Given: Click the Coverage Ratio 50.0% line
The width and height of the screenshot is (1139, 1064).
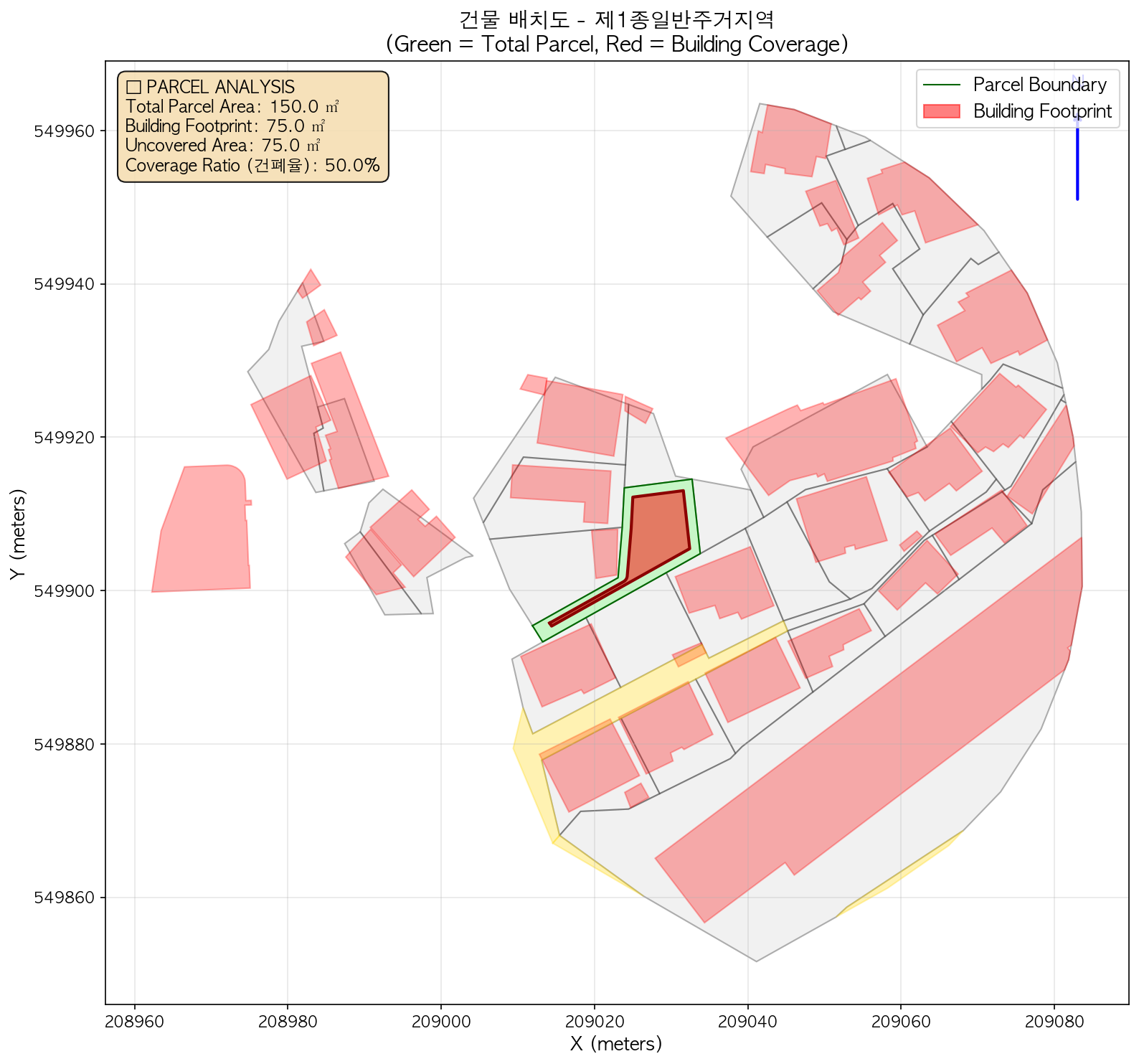Looking at the screenshot, I should [252, 166].
